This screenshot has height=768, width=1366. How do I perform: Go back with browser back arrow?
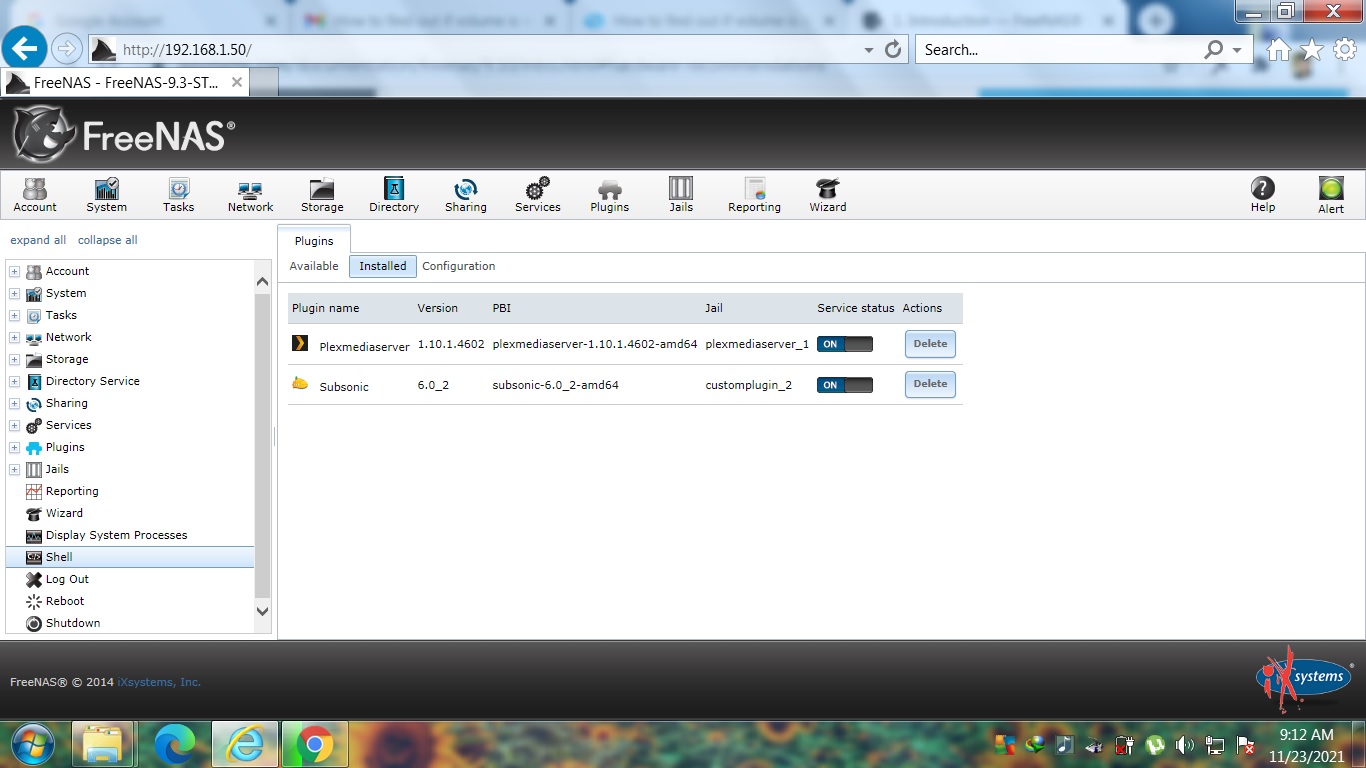[25, 48]
